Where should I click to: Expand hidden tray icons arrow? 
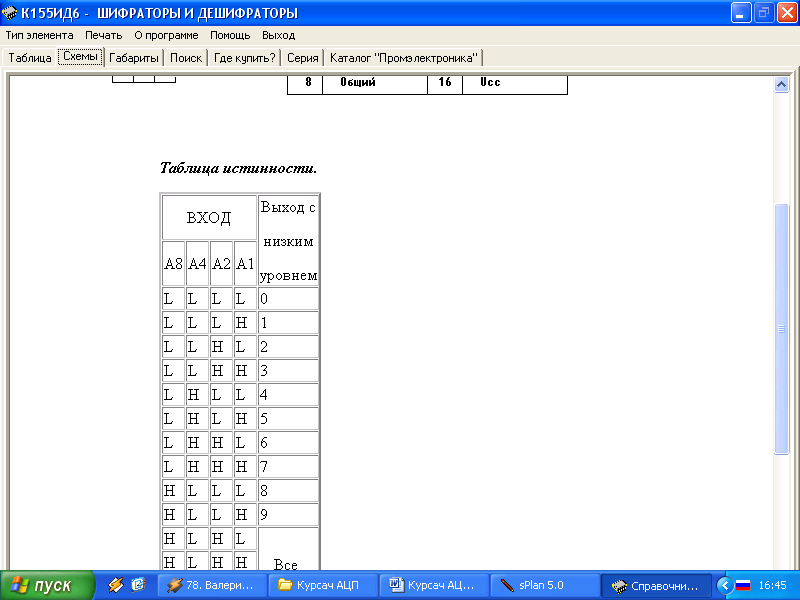(x=724, y=585)
